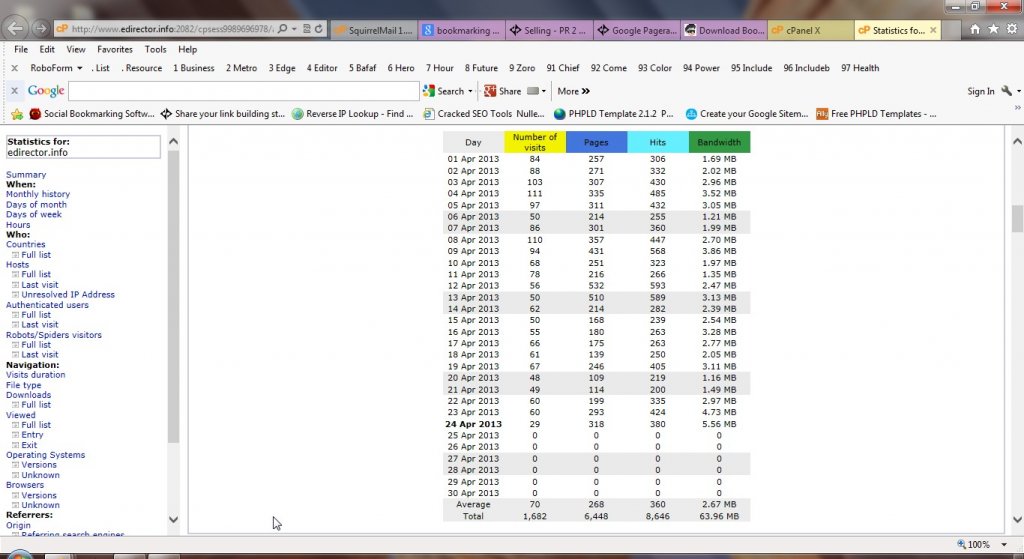
Task: Open Google Search button dropdown arrow
Action: click(470, 91)
